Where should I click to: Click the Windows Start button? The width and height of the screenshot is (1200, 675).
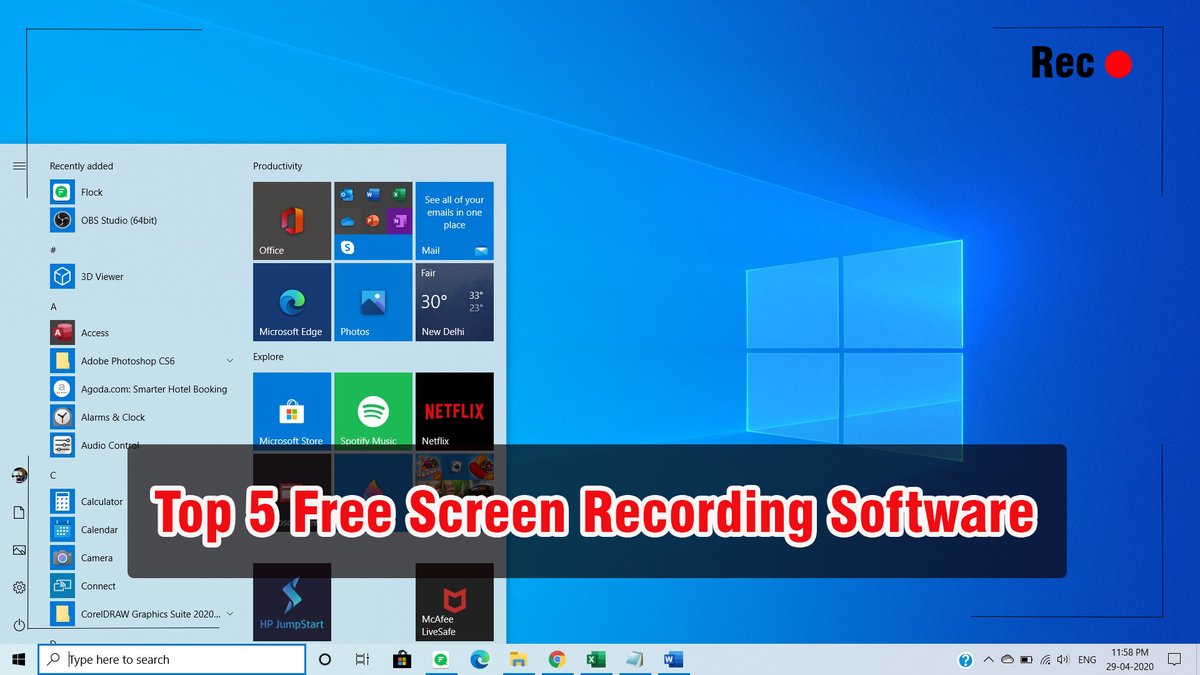coord(18,660)
